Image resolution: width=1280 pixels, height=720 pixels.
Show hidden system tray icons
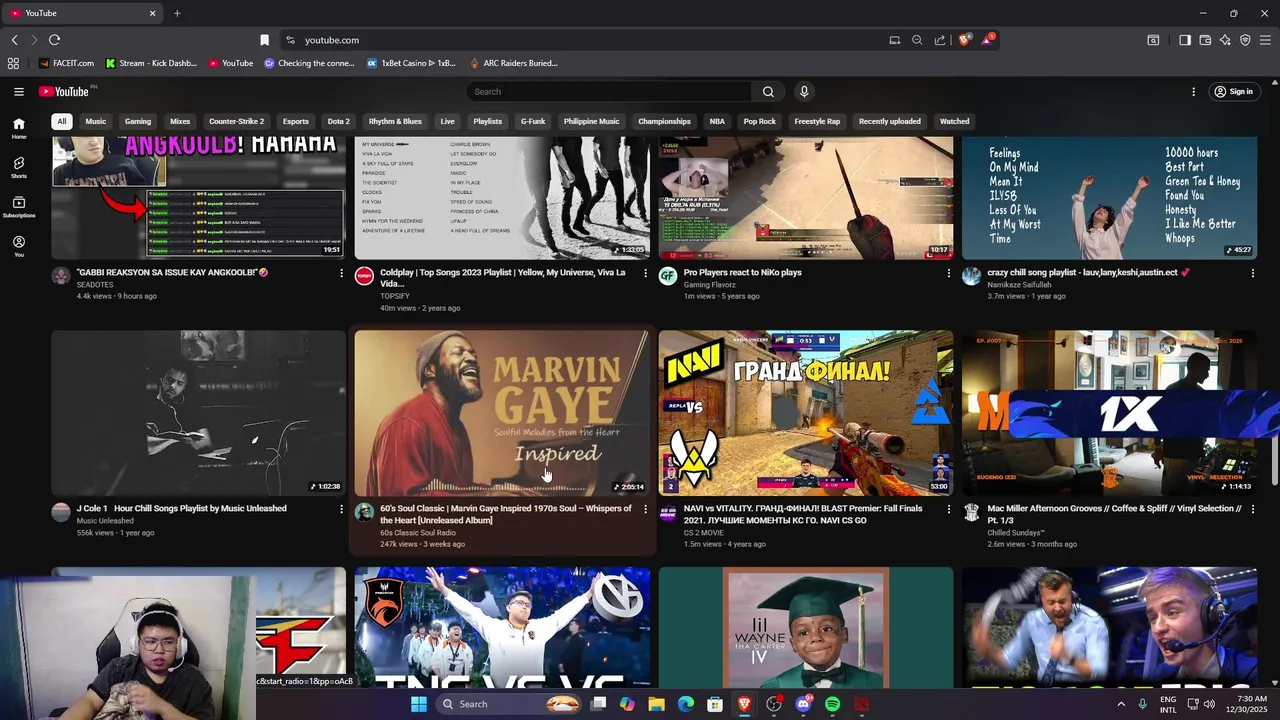(1121, 704)
